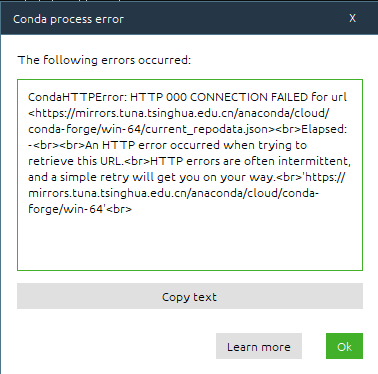Click the 'HTTP 000' status code text
The width and height of the screenshot is (378, 374).
pos(158,97)
